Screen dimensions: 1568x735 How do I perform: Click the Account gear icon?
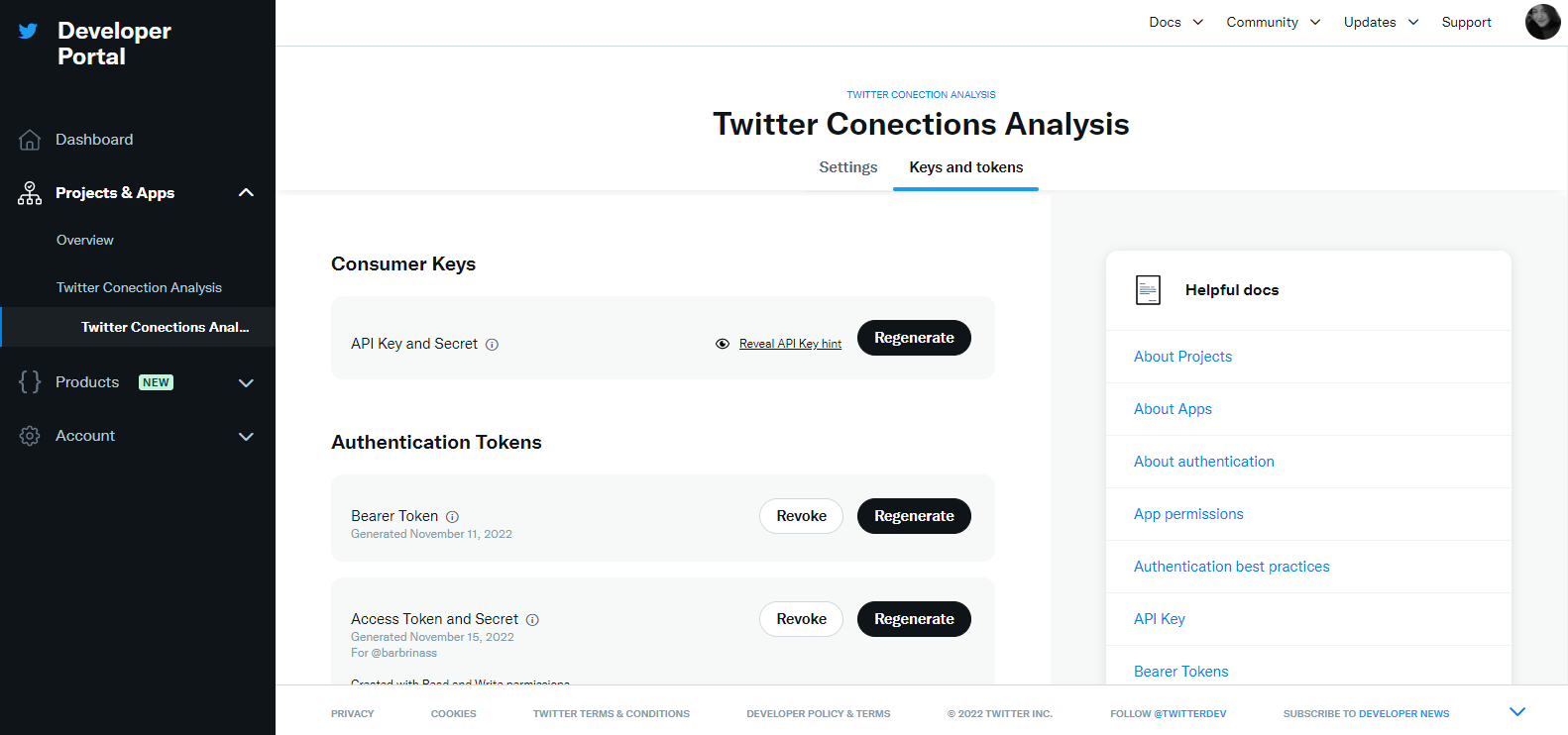pyautogui.click(x=30, y=436)
